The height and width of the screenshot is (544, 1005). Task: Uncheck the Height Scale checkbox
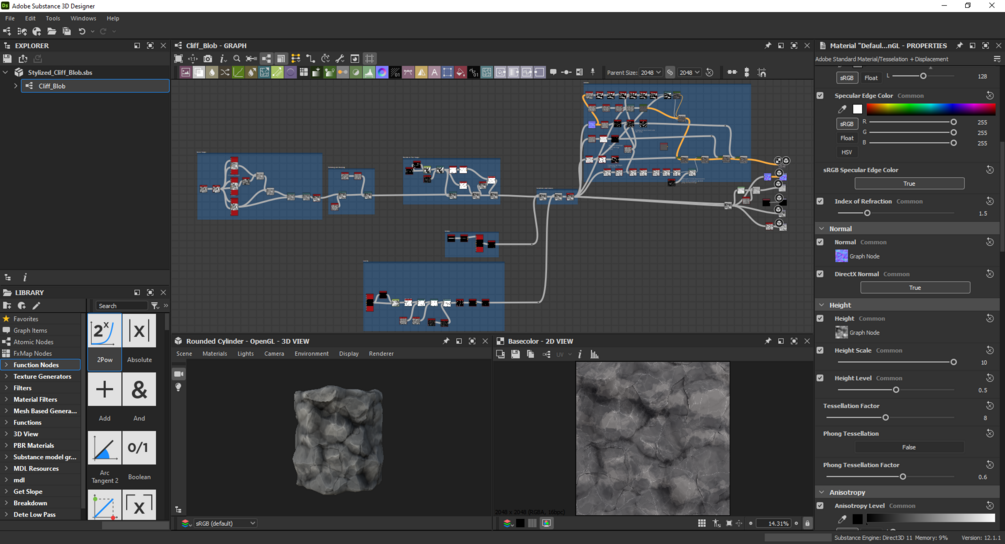click(820, 350)
